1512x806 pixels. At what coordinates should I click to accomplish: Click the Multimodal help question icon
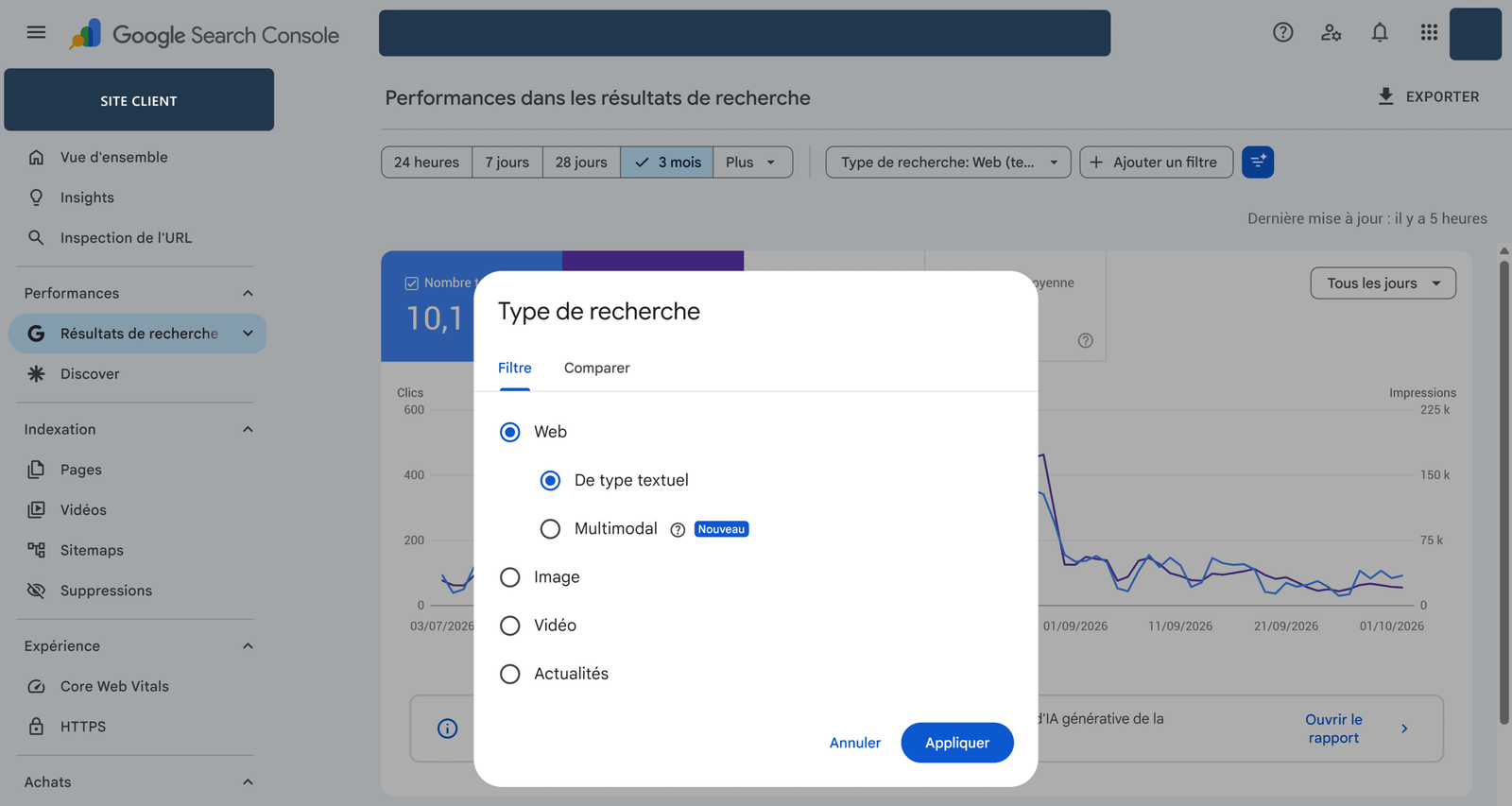coord(678,530)
